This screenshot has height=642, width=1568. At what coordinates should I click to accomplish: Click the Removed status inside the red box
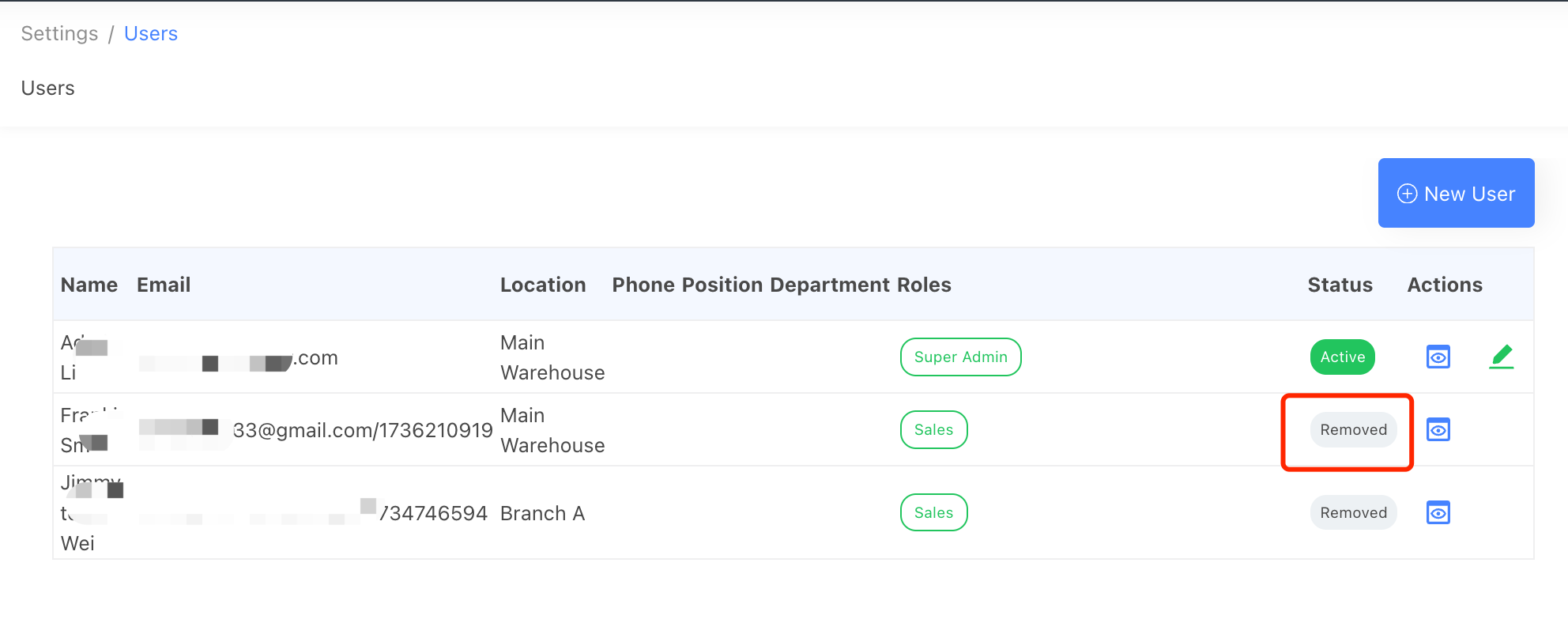(x=1353, y=430)
